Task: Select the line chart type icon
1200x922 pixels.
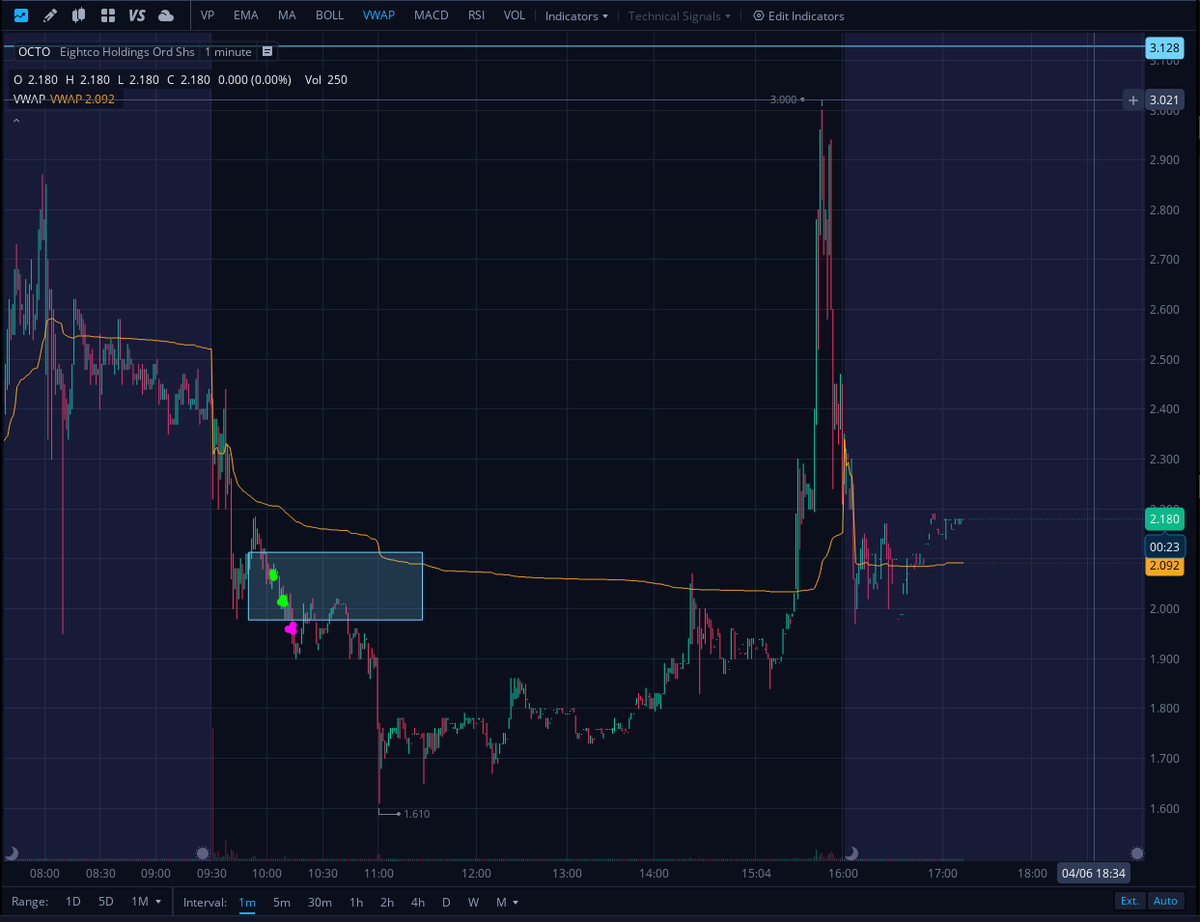Action: pos(21,16)
